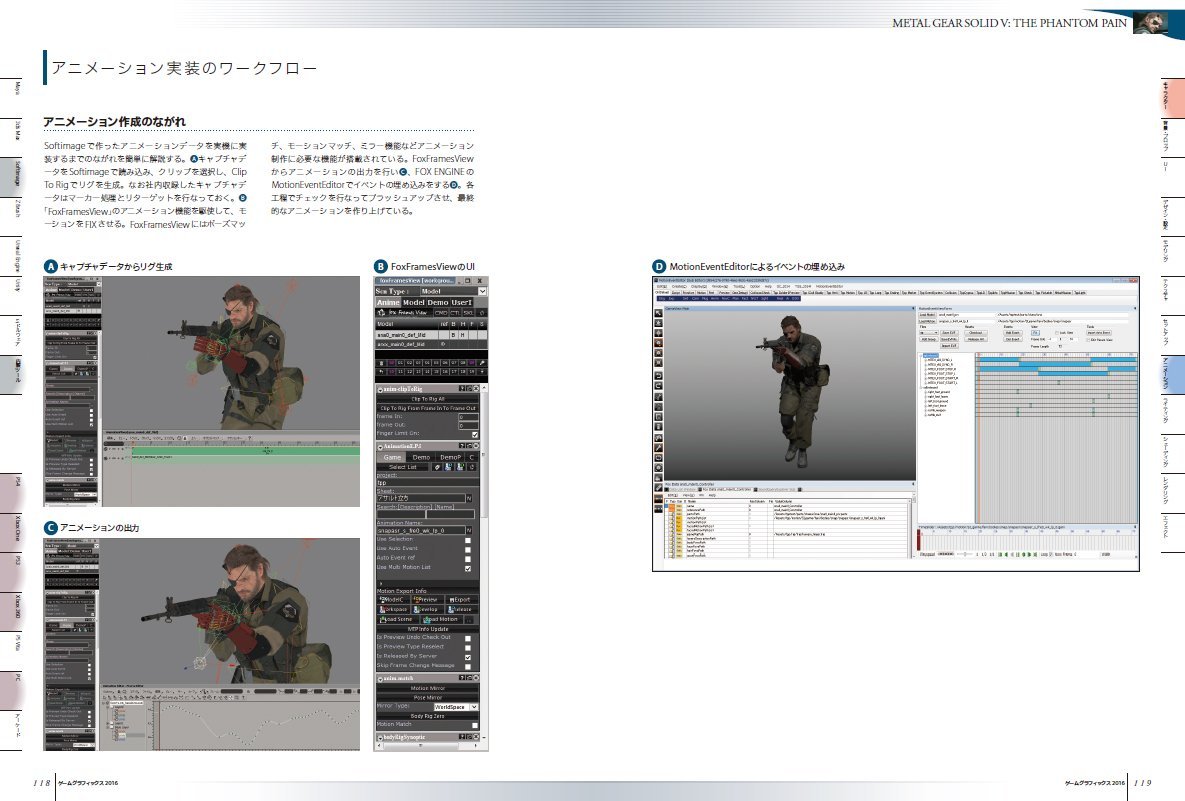Open the Mirror Type WorldSpace dropdown

pos(474,706)
